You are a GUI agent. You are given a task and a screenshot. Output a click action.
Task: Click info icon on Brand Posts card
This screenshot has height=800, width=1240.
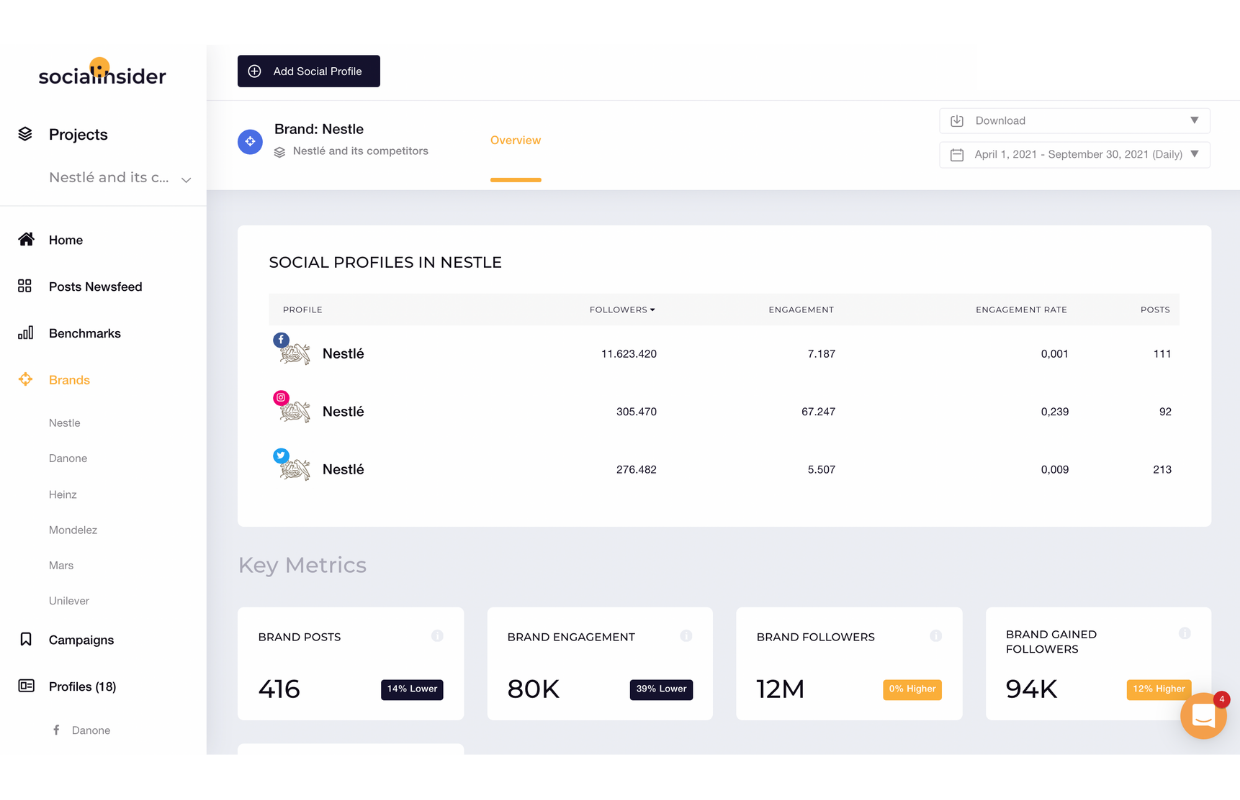click(x=437, y=636)
